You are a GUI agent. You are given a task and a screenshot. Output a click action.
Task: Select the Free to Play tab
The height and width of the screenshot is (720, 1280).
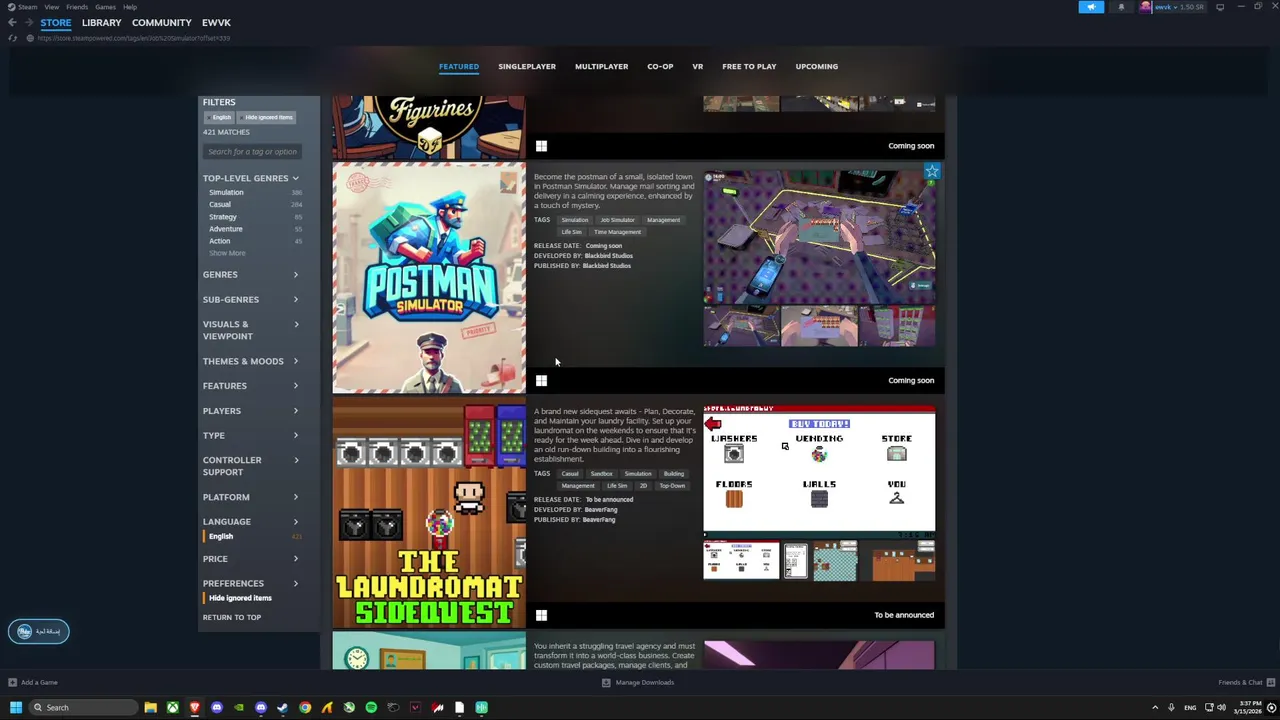coord(749,67)
